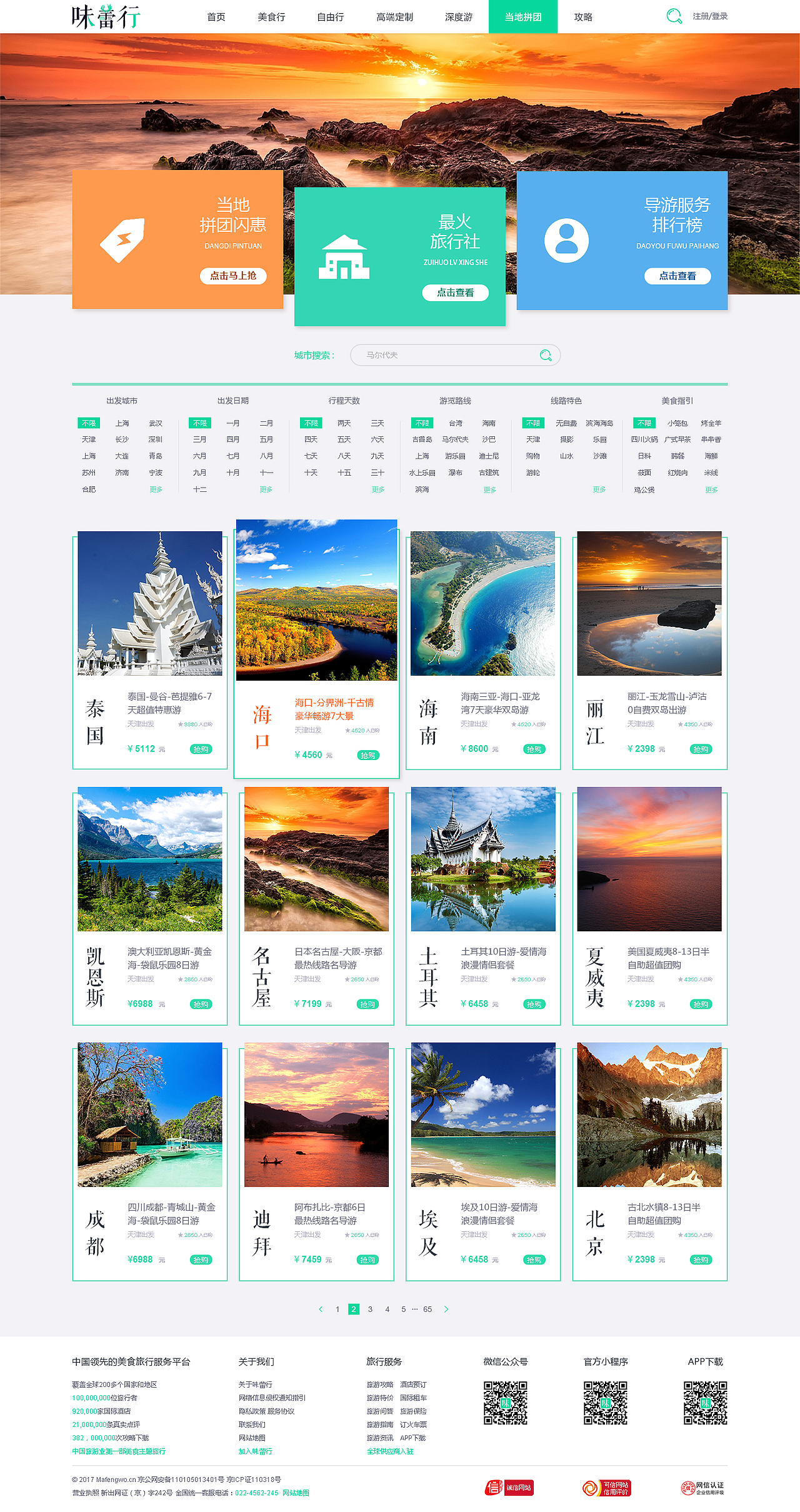
Task: Select 不限 under 美食指引 filter
Action: (644, 423)
